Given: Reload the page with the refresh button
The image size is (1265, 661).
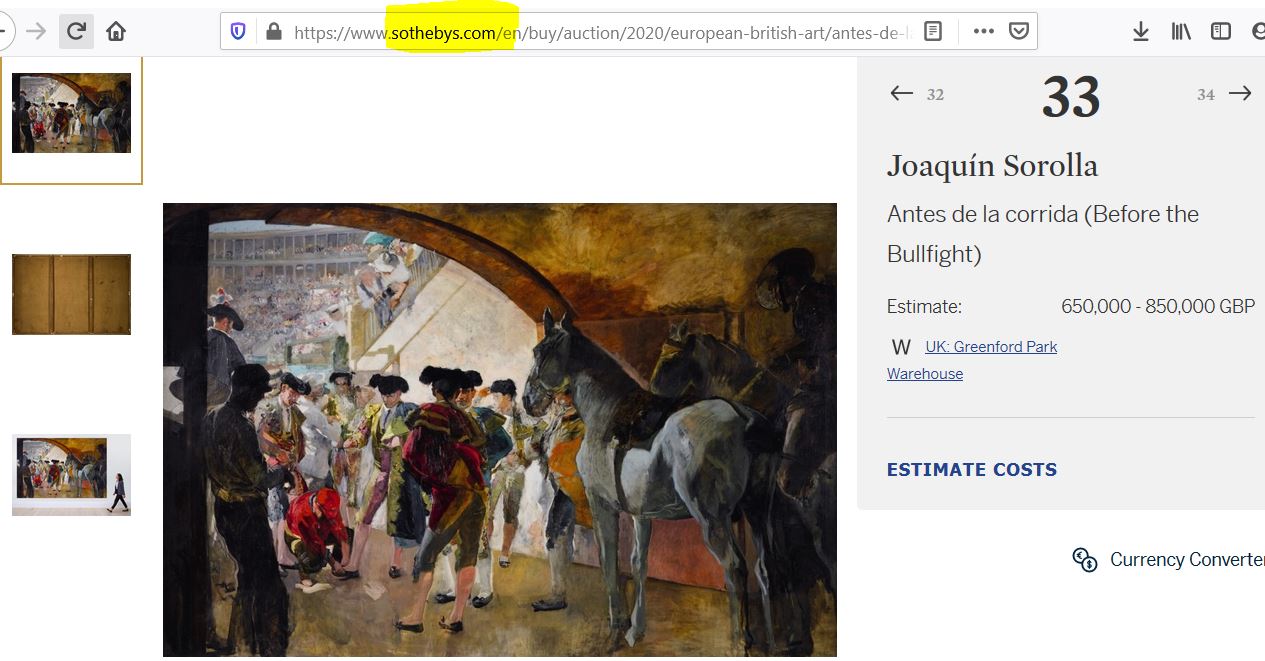Looking at the screenshot, I should 76,31.
